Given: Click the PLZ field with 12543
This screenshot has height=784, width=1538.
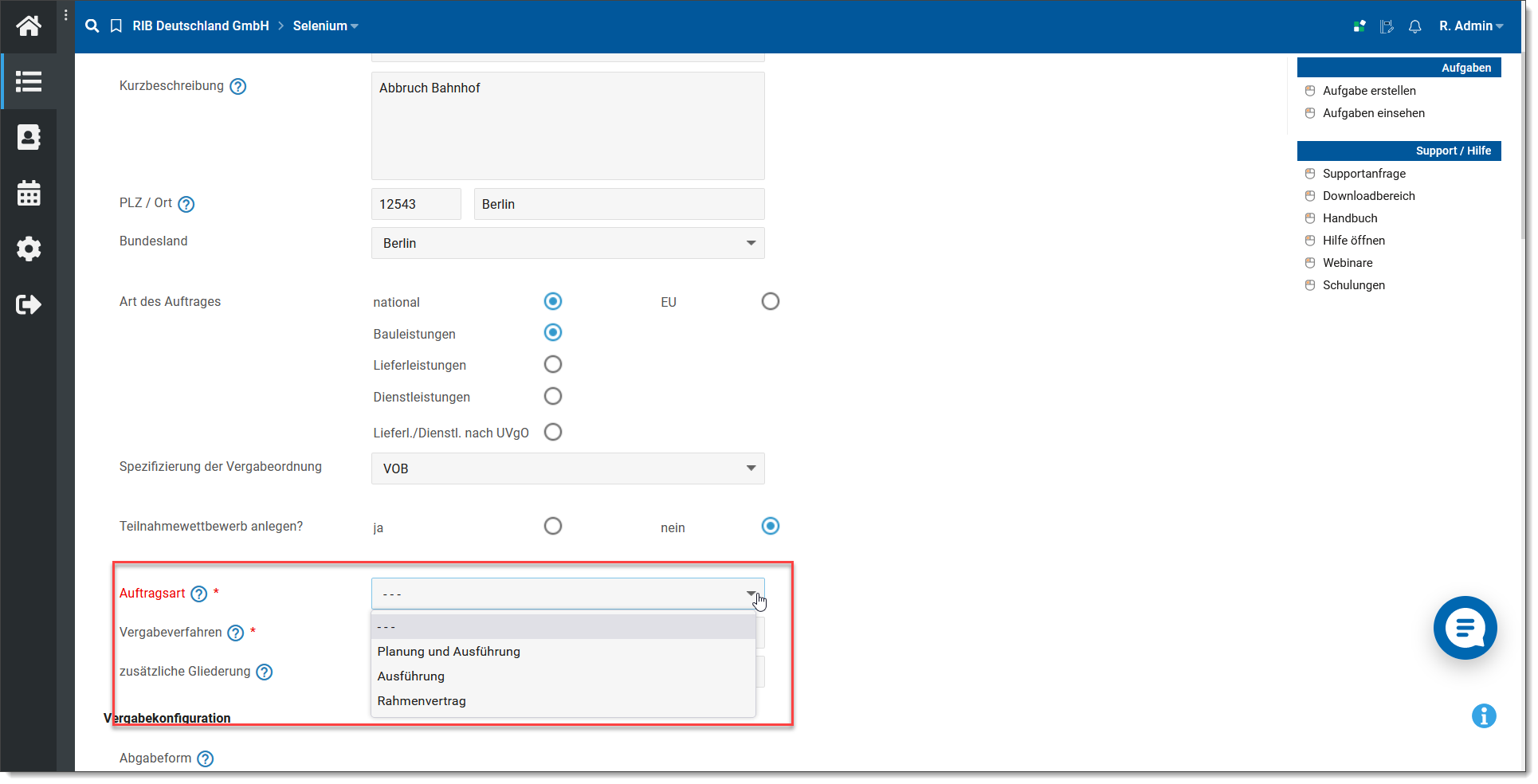Looking at the screenshot, I should click(x=416, y=204).
